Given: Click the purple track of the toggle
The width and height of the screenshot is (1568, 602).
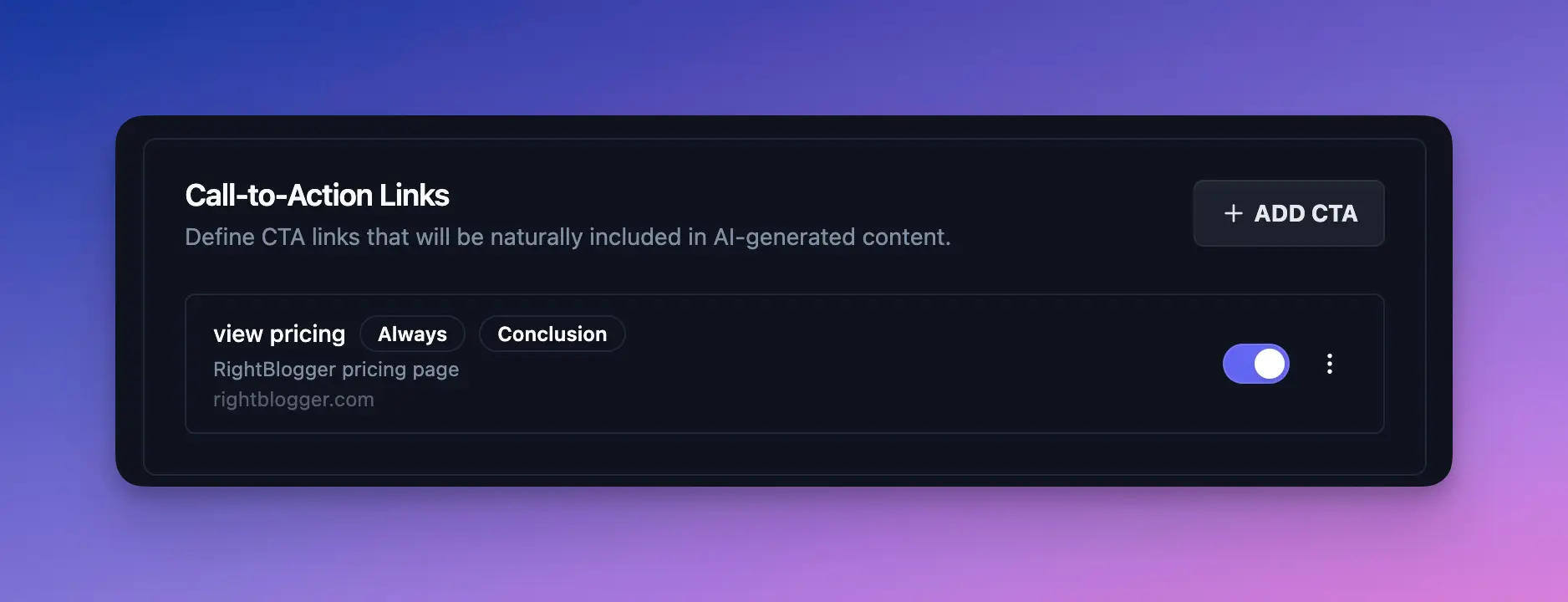Looking at the screenshot, I should 1238,364.
